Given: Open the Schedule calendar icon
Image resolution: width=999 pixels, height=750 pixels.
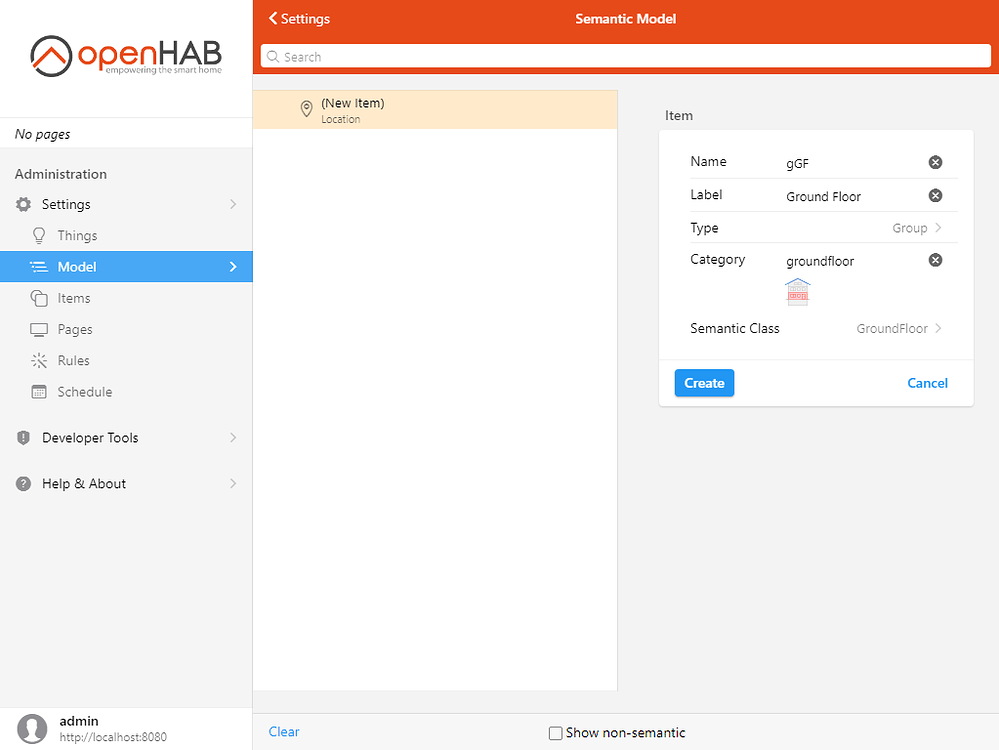Looking at the screenshot, I should pyautogui.click(x=37, y=391).
